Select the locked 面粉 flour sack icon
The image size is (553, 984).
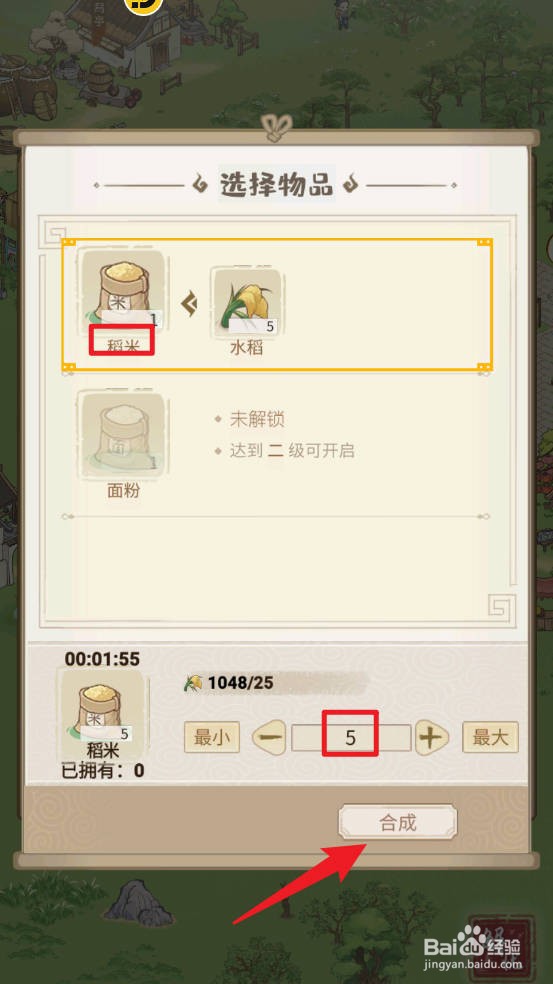click(123, 434)
